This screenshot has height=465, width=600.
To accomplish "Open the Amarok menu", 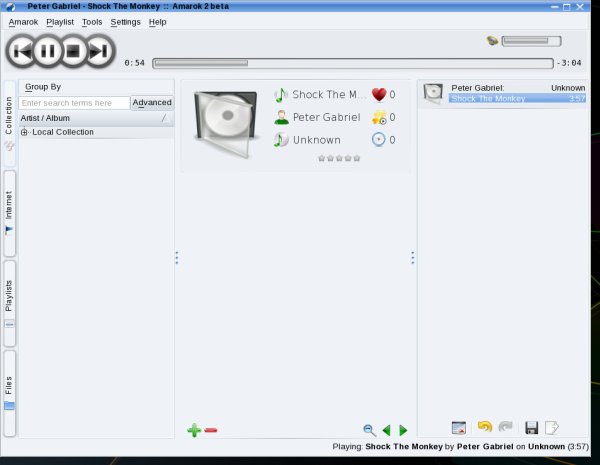I will (x=23, y=22).
